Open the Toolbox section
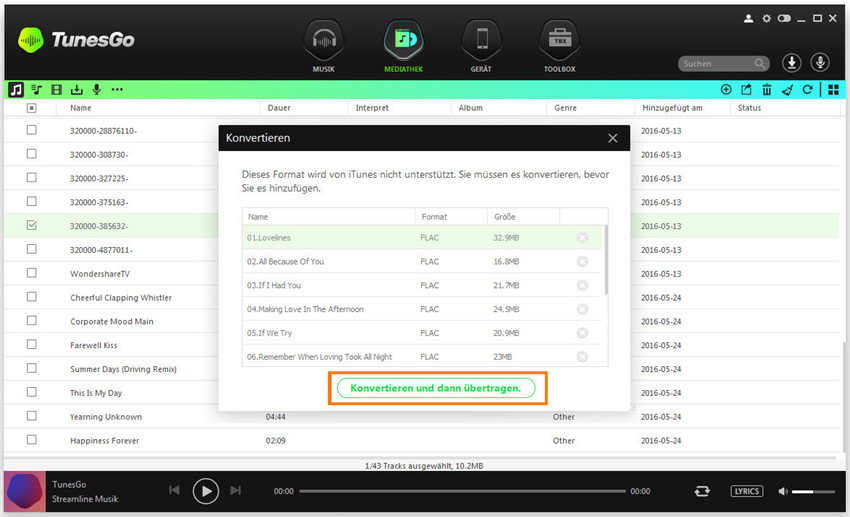Image resolution: width=850 pixels, height=517 pixels. point(558,46)
